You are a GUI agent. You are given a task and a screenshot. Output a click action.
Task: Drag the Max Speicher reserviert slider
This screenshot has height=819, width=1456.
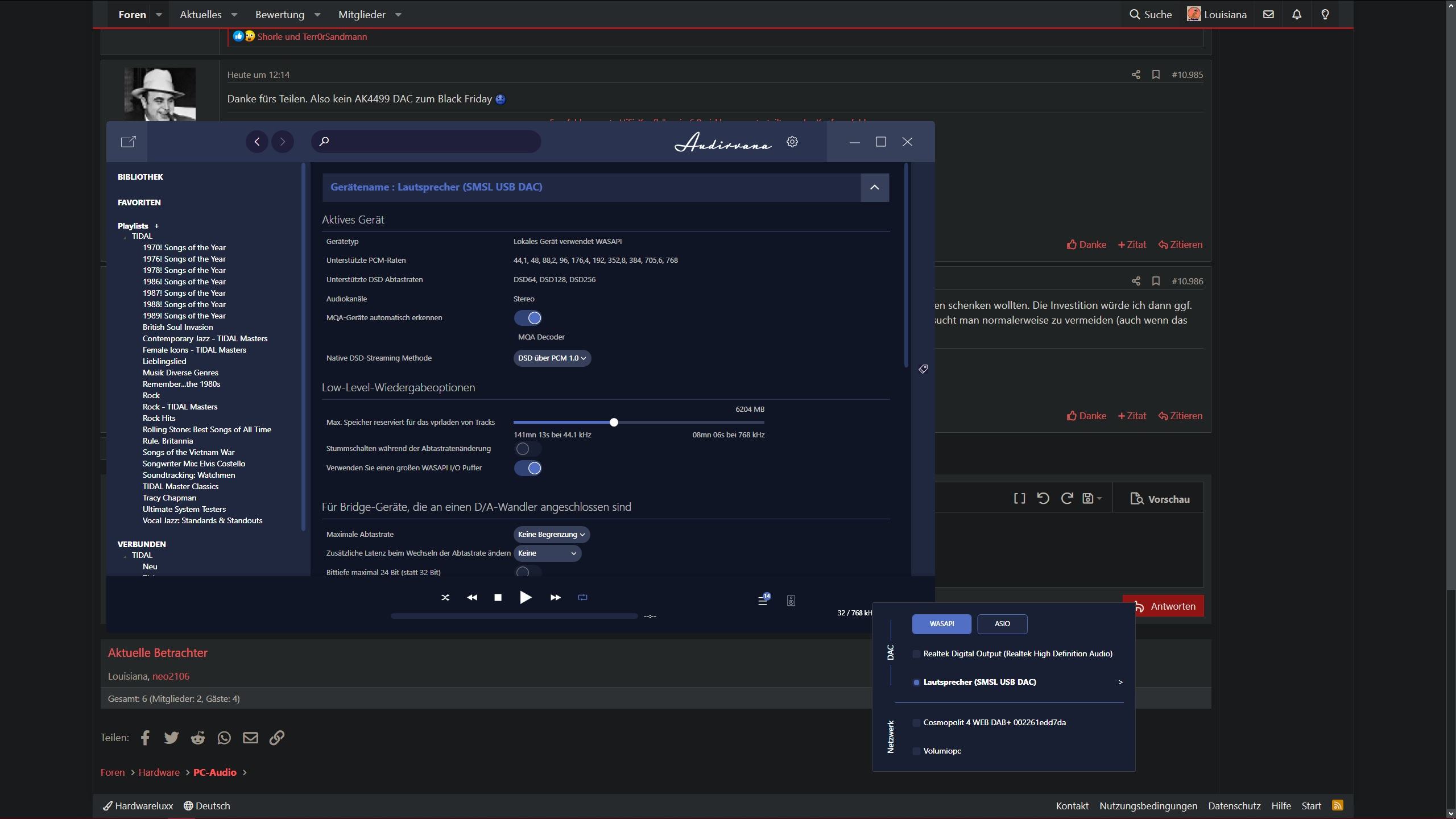pos(614,421)
